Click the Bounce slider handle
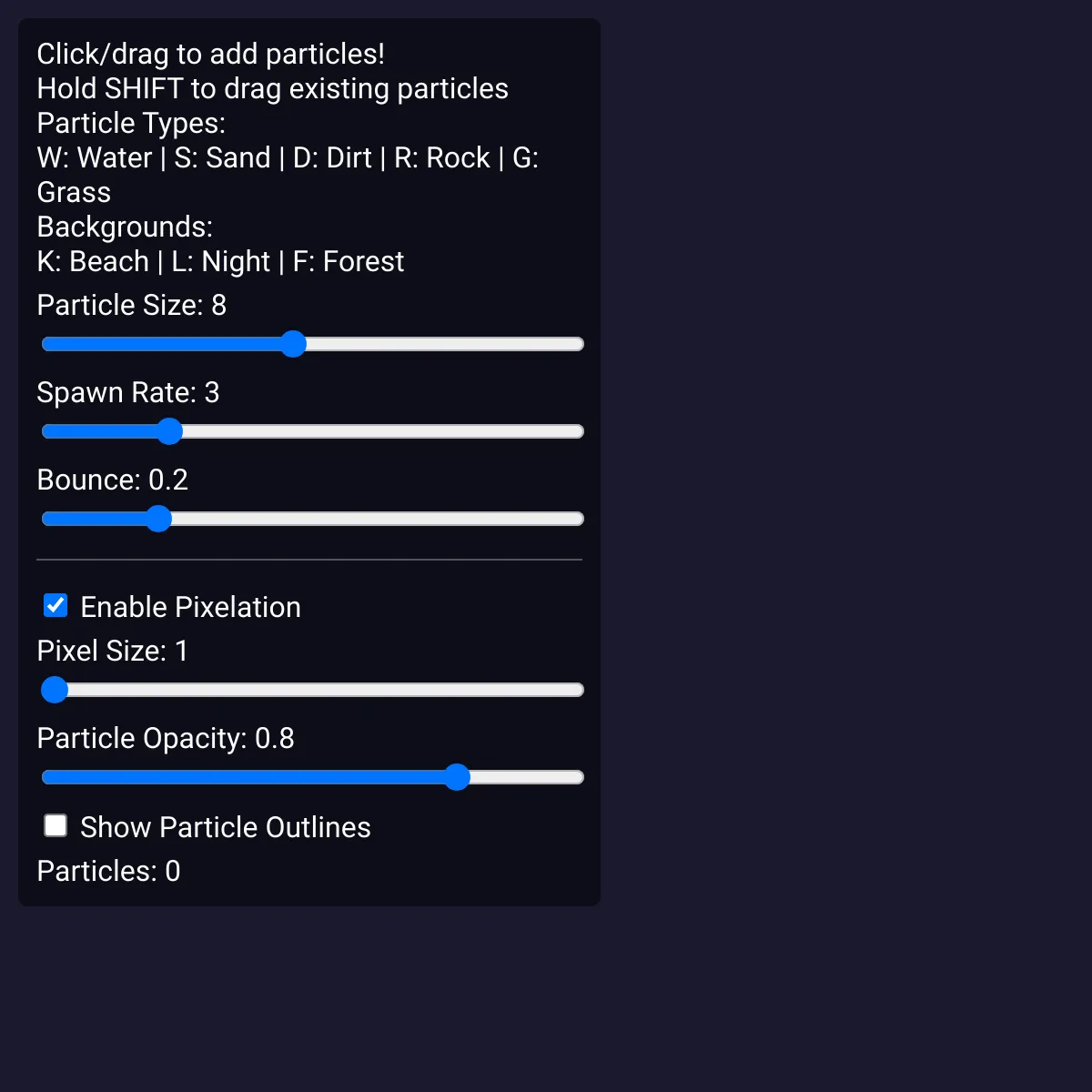1092x1092 pixels. click(x=158, y=519)
